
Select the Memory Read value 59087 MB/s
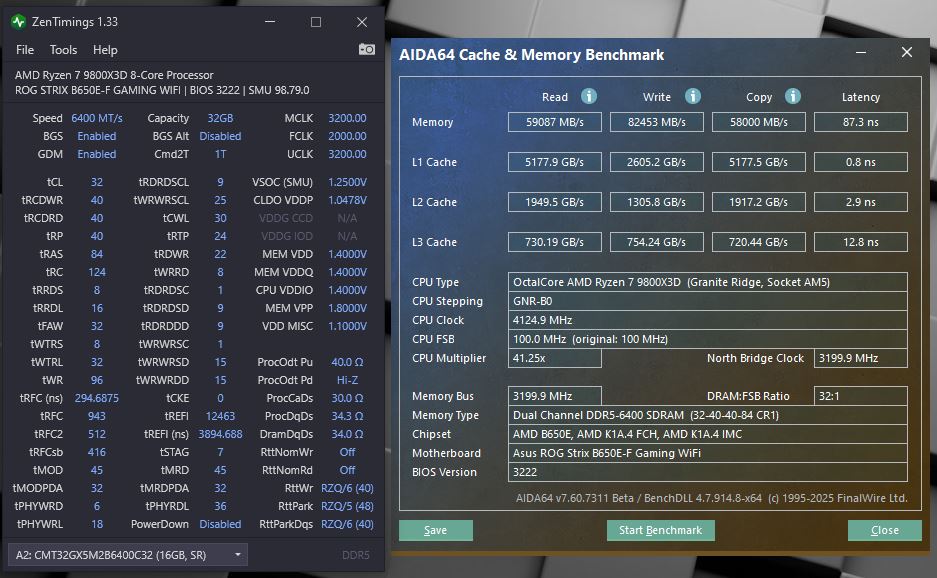click(555, 122)
